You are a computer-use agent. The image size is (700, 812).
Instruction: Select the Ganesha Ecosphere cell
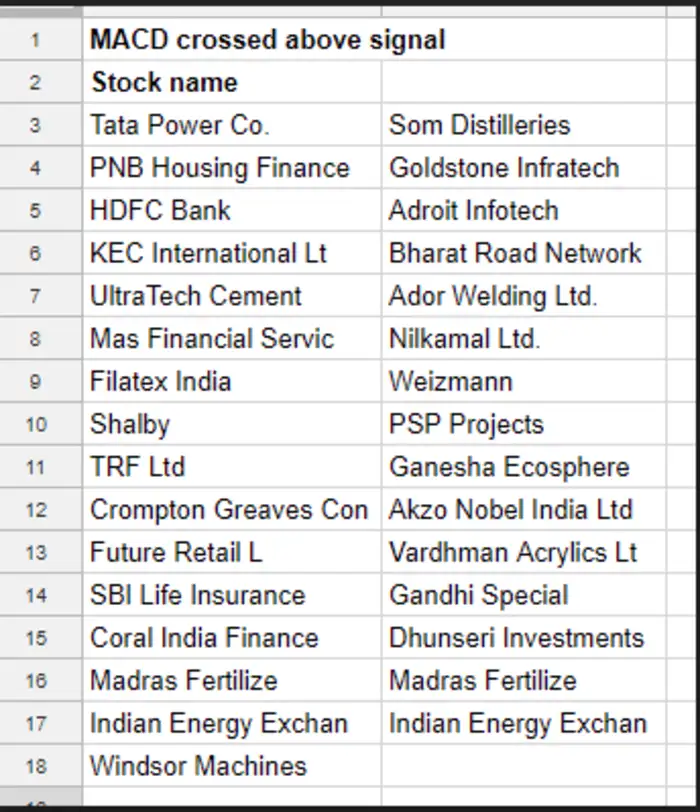509,467
